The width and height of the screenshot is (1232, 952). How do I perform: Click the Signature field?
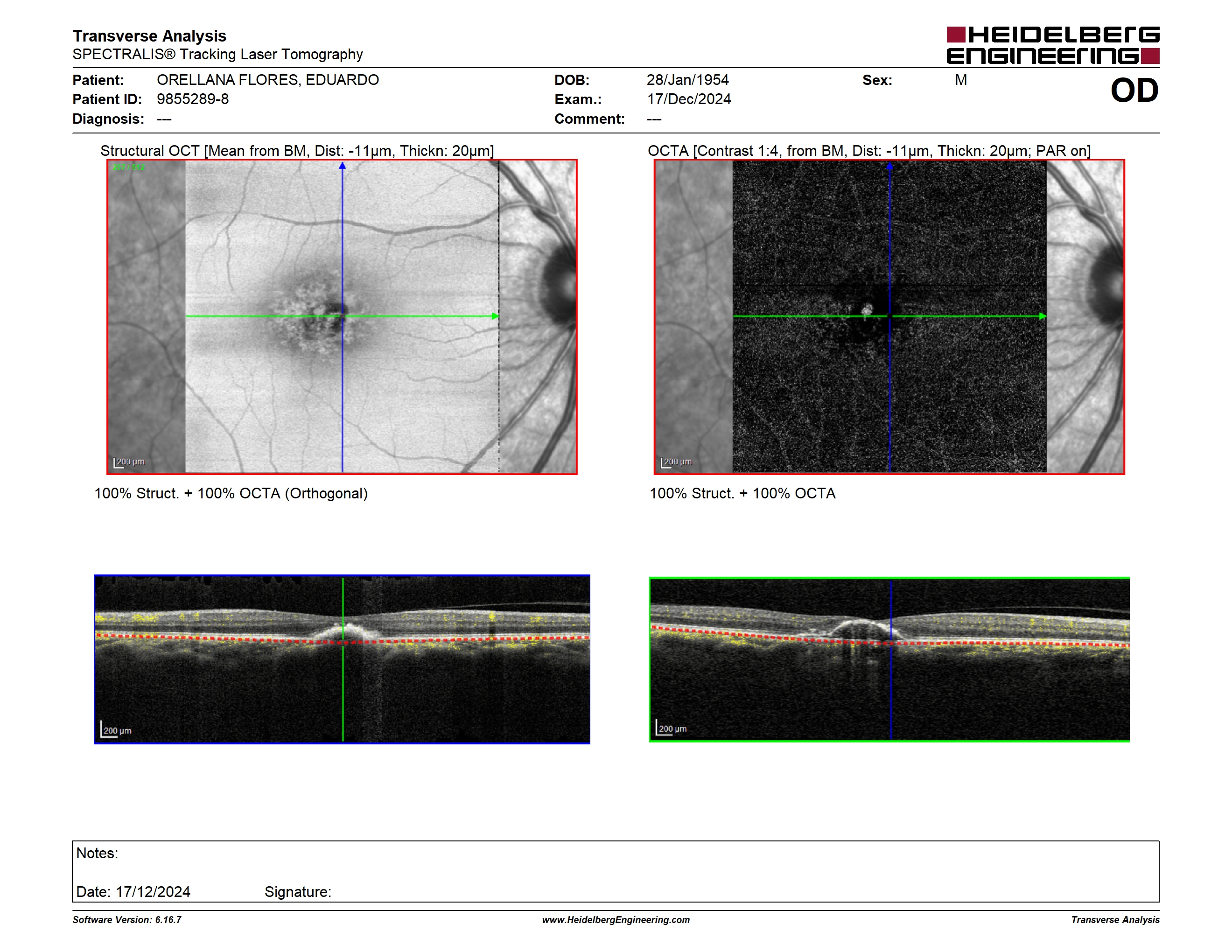pyautogui.click(x=298, y=892)
